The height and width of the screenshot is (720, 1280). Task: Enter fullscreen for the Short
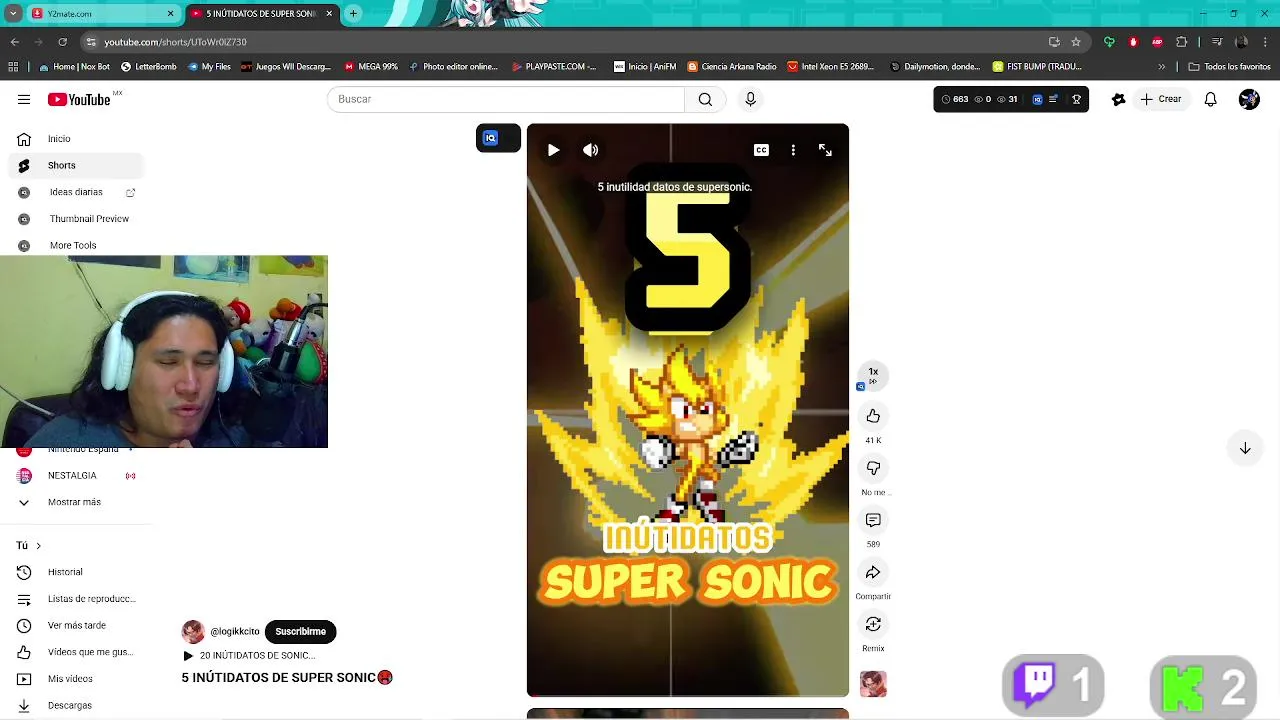point(825,150)
